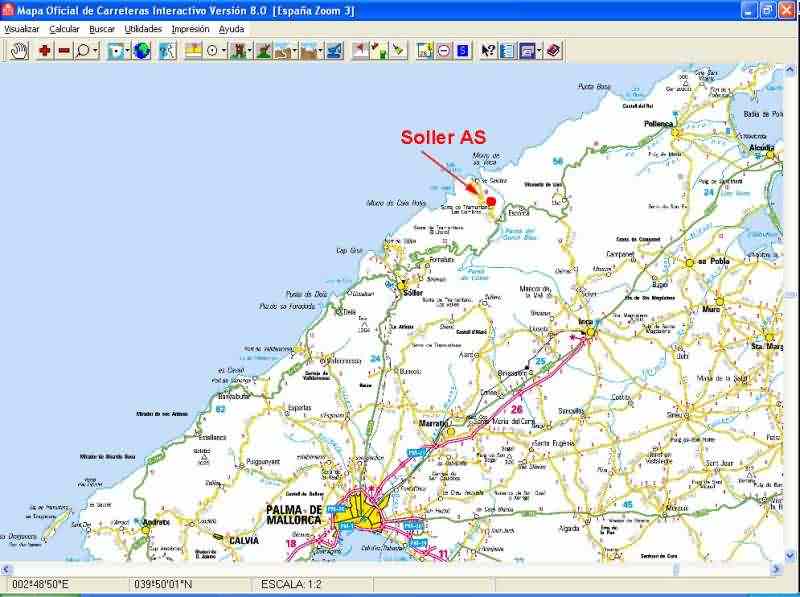800x597 pixels.
Task: Click the windmill icon
Action: click(x=263, y=51)
